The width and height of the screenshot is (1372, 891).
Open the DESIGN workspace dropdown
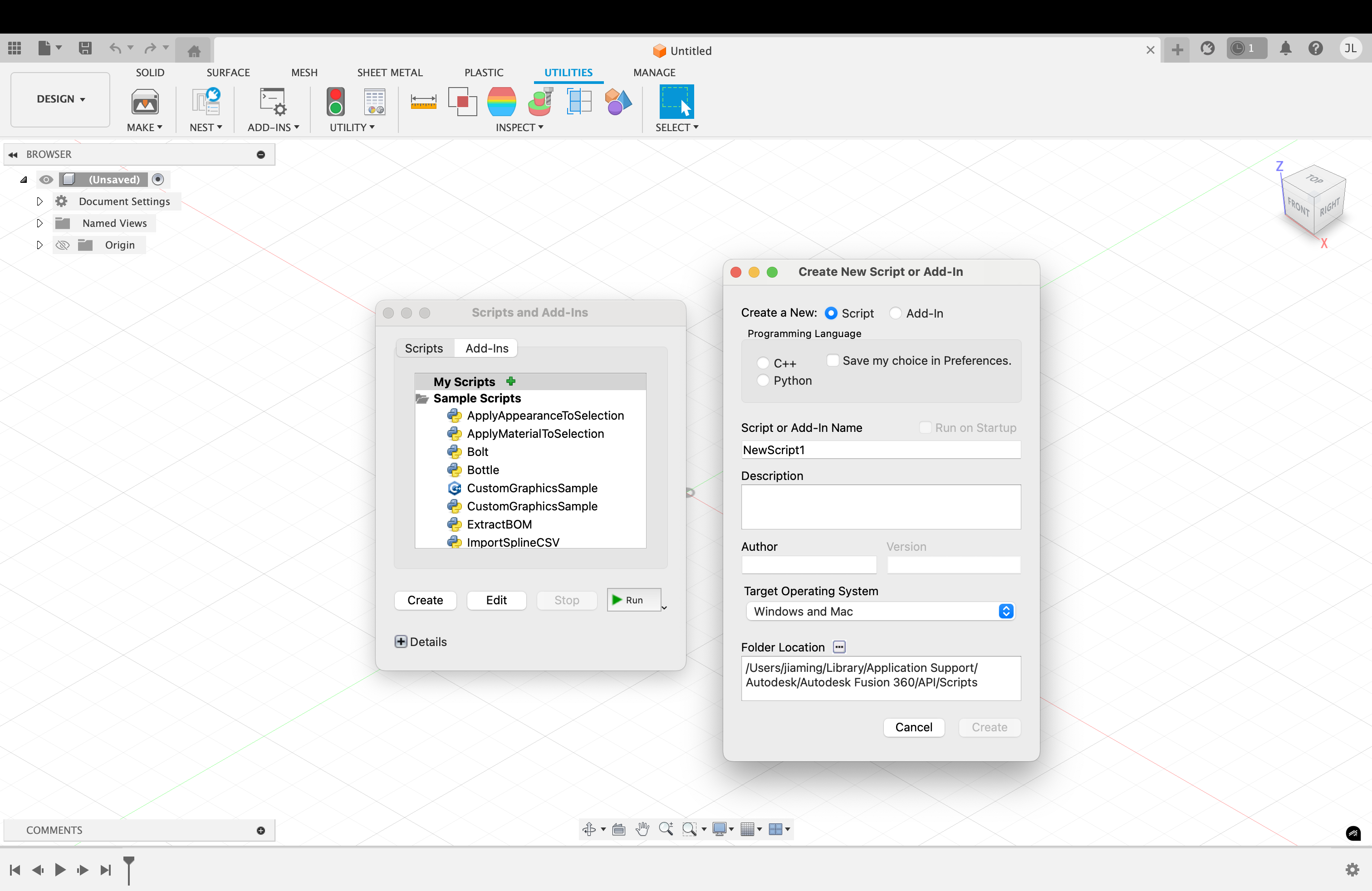coord(60,99)
